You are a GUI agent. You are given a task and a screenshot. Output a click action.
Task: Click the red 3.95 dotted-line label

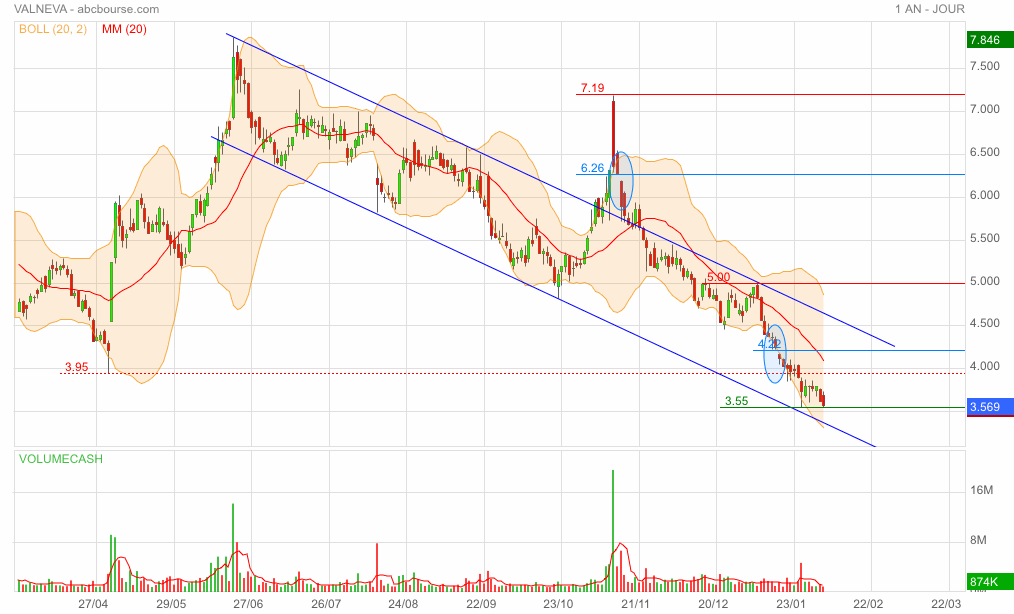point(76,367)
